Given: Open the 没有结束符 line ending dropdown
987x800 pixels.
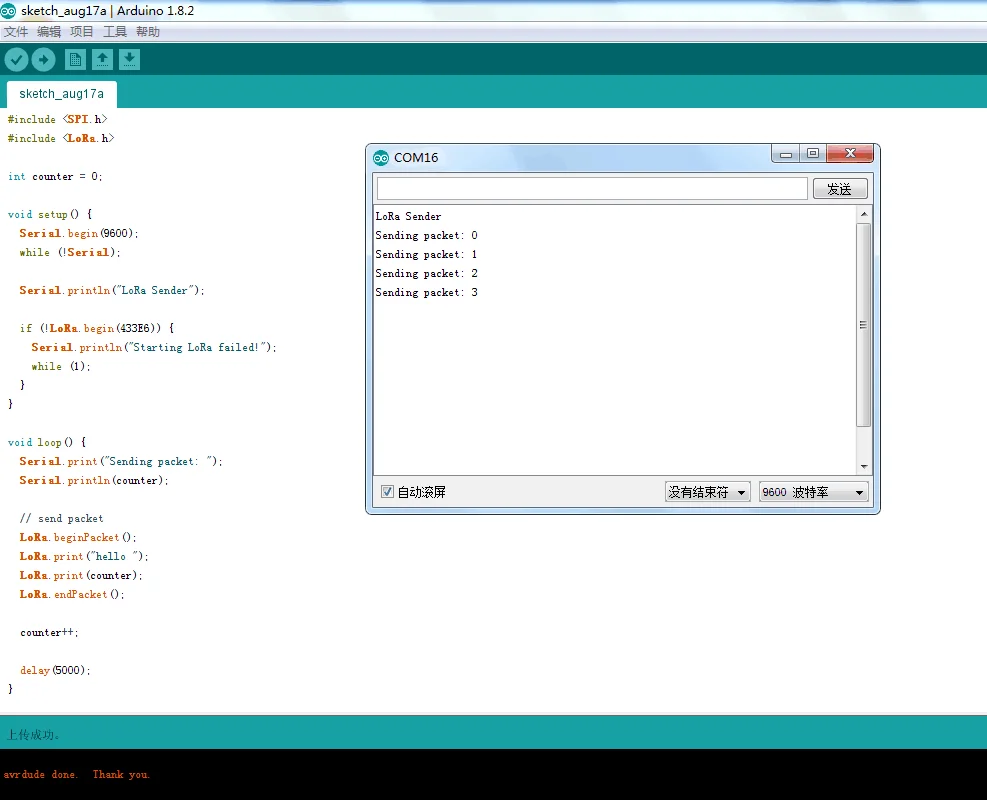Looking at the screenshot, I should pos(708,492).
